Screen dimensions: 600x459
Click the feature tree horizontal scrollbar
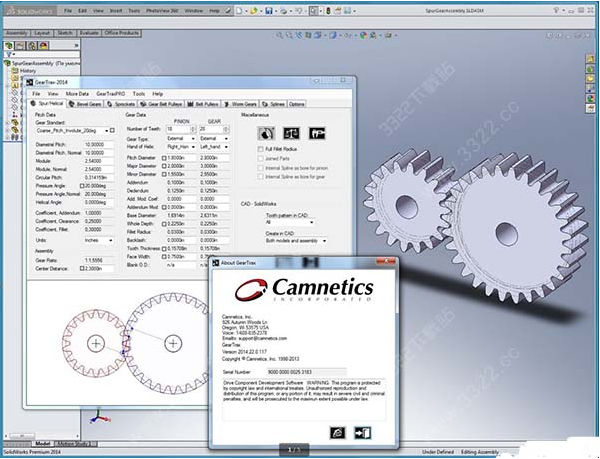41,436
